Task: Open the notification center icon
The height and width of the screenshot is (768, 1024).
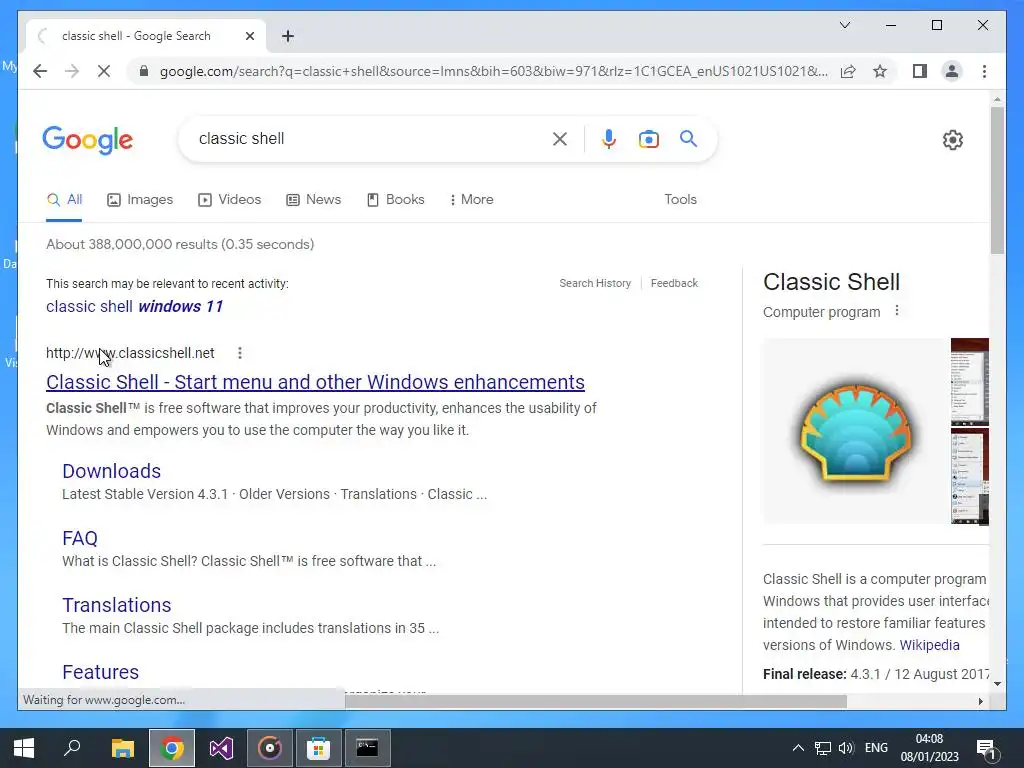Action: pyautogui.click(x=985, y=749)
